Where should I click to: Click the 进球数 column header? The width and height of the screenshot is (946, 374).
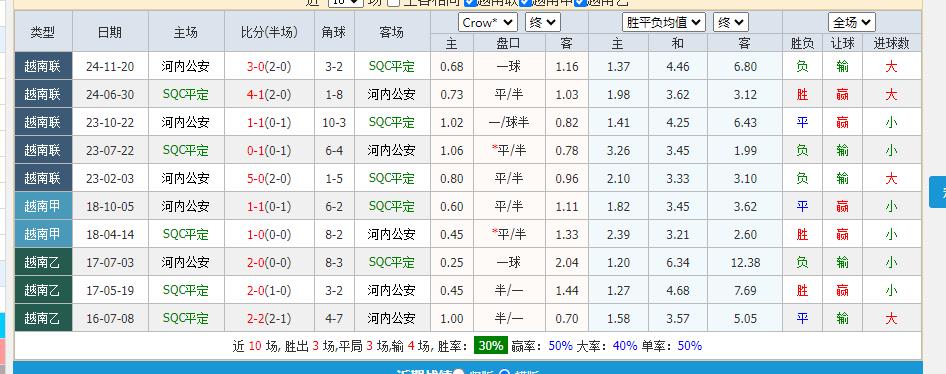pos(892,43)
